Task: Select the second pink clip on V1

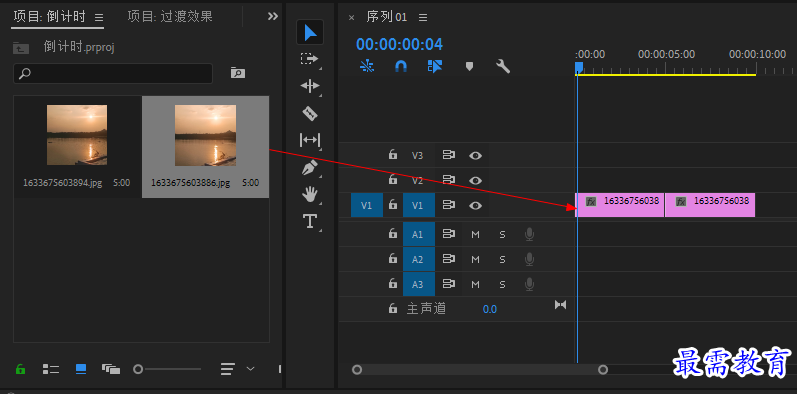Action: click(710, 205)
